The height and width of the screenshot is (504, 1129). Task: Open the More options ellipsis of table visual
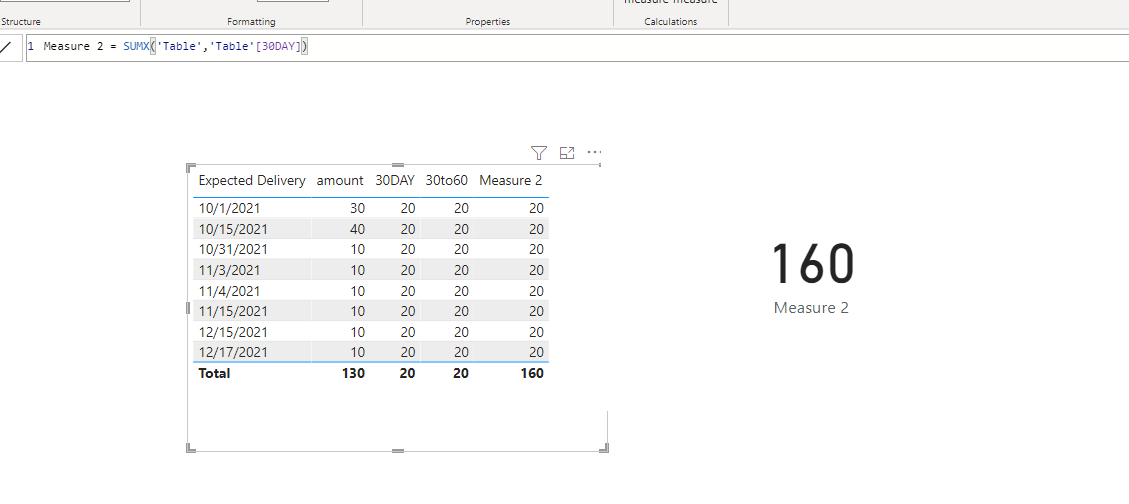point(594,153)
